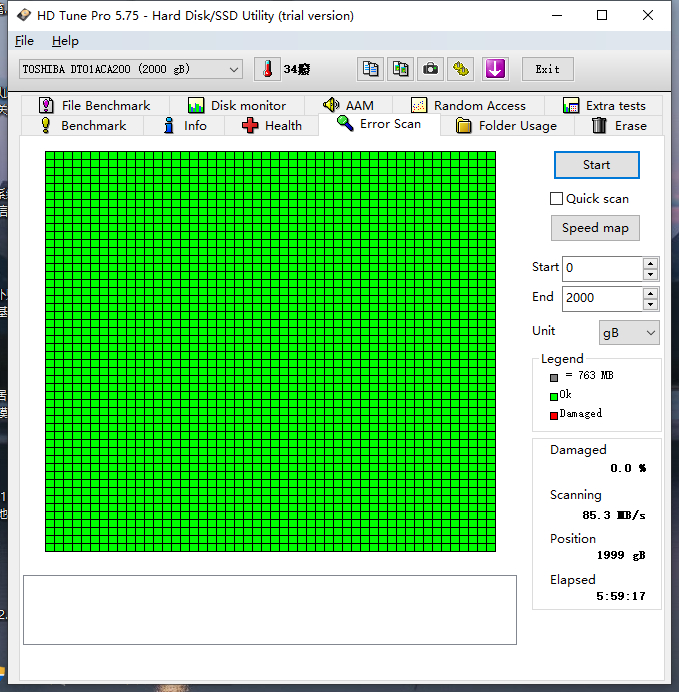Open options with the wrench icon

pos(461,69)
